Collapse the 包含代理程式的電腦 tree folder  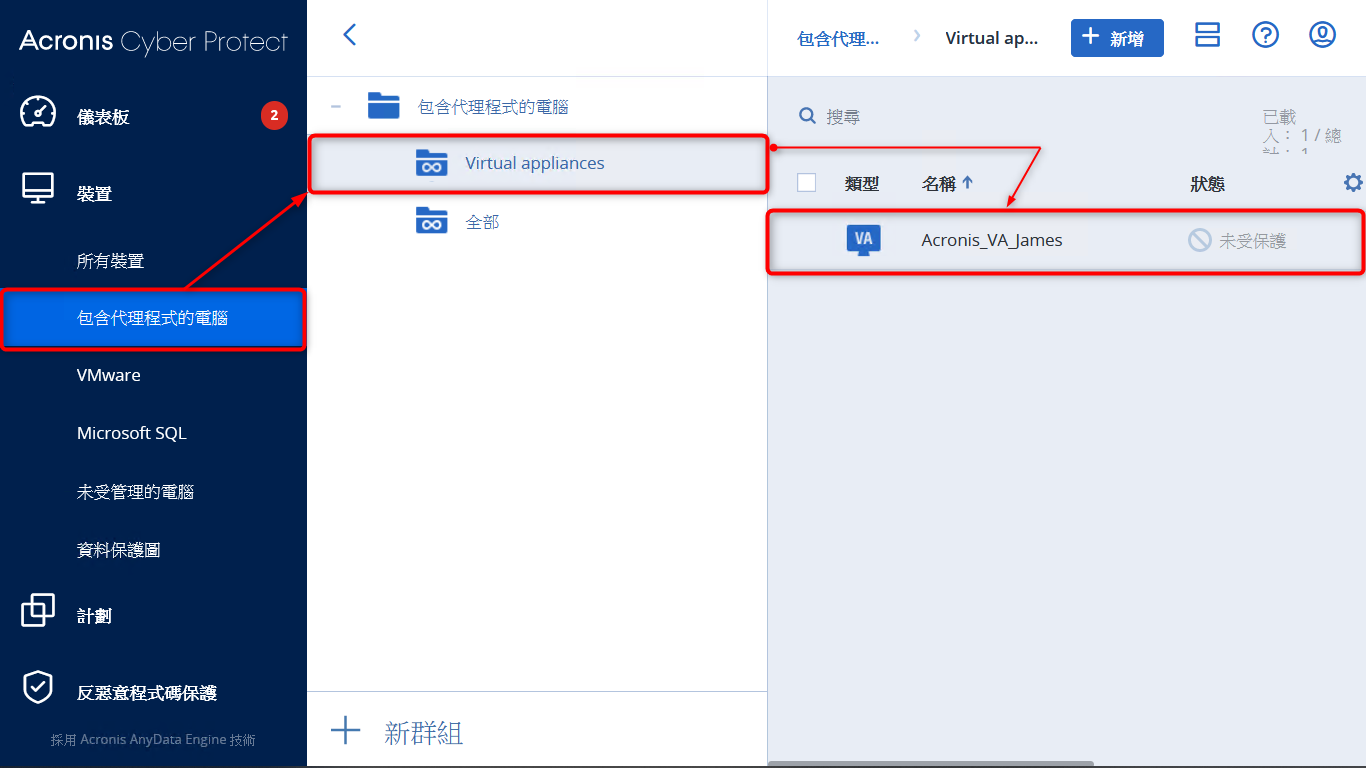coord(336,106)
